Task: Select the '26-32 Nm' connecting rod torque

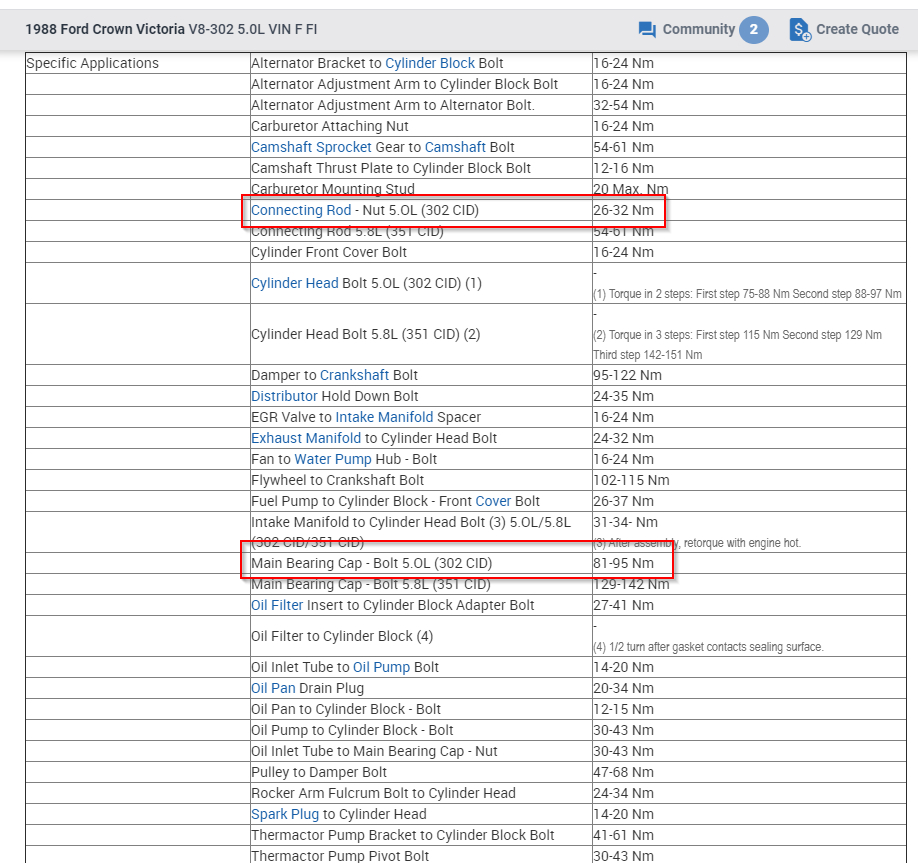Action: tap(624, 210)
